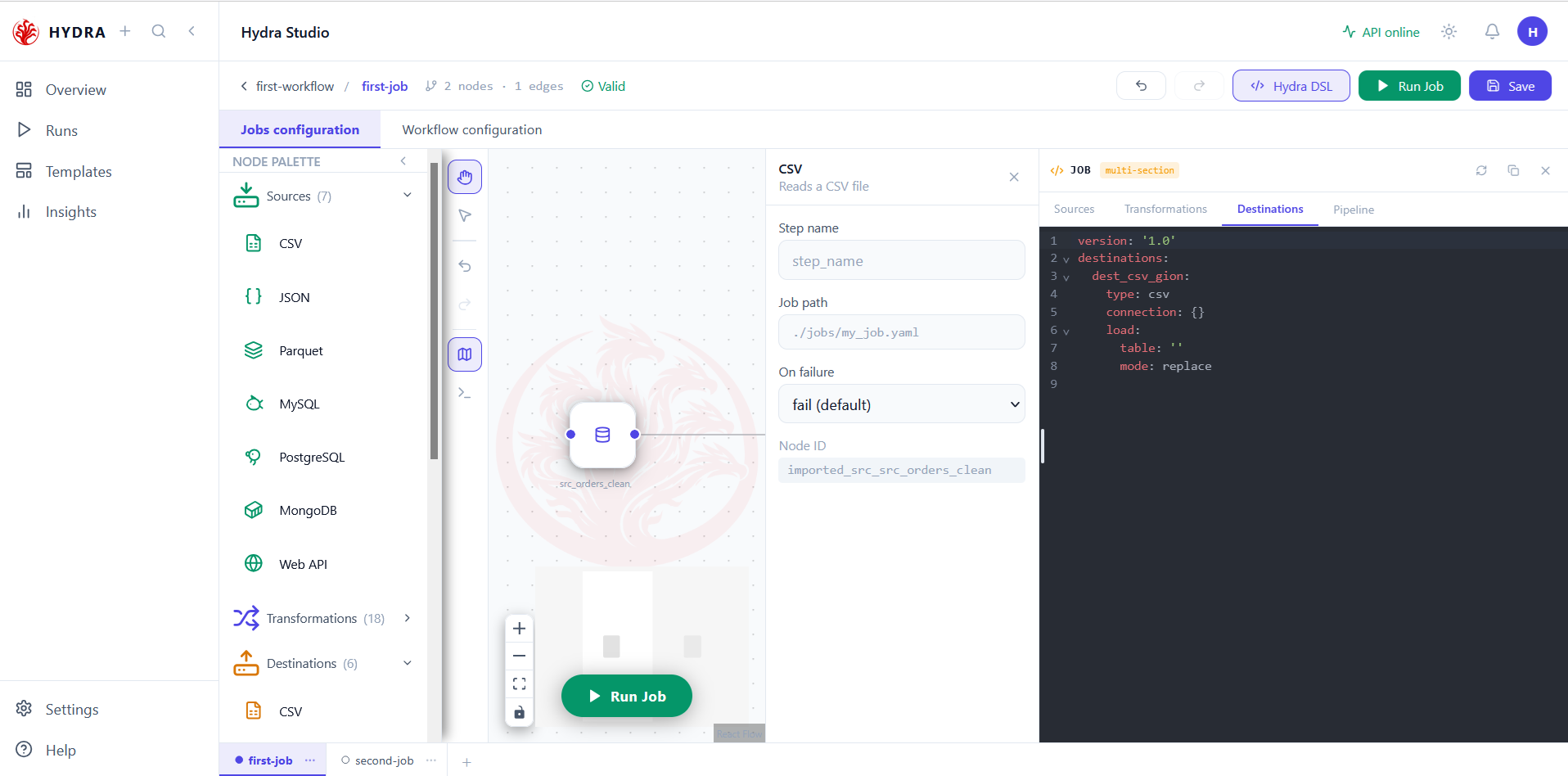Copy the JOB code to clipboard

1513,170
